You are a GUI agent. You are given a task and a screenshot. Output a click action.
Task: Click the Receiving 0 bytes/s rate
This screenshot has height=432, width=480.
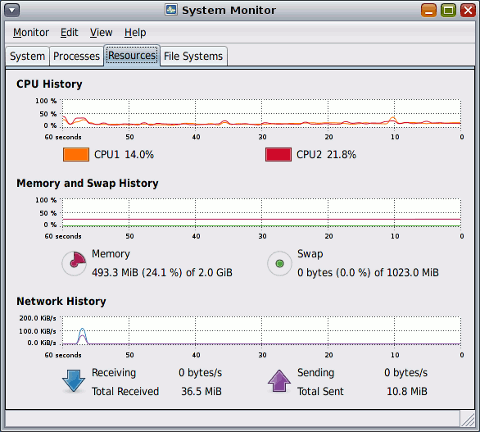(200, 372)
